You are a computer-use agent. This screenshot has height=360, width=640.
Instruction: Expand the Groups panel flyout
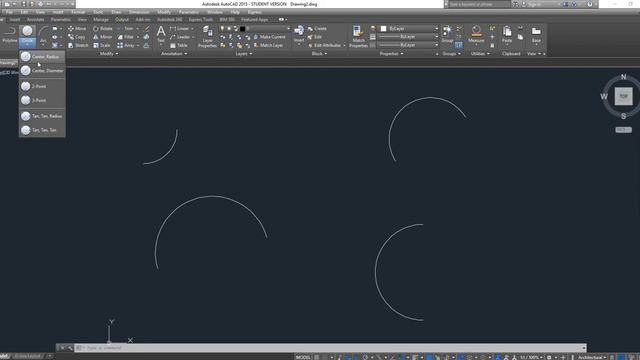coord(451,53)
